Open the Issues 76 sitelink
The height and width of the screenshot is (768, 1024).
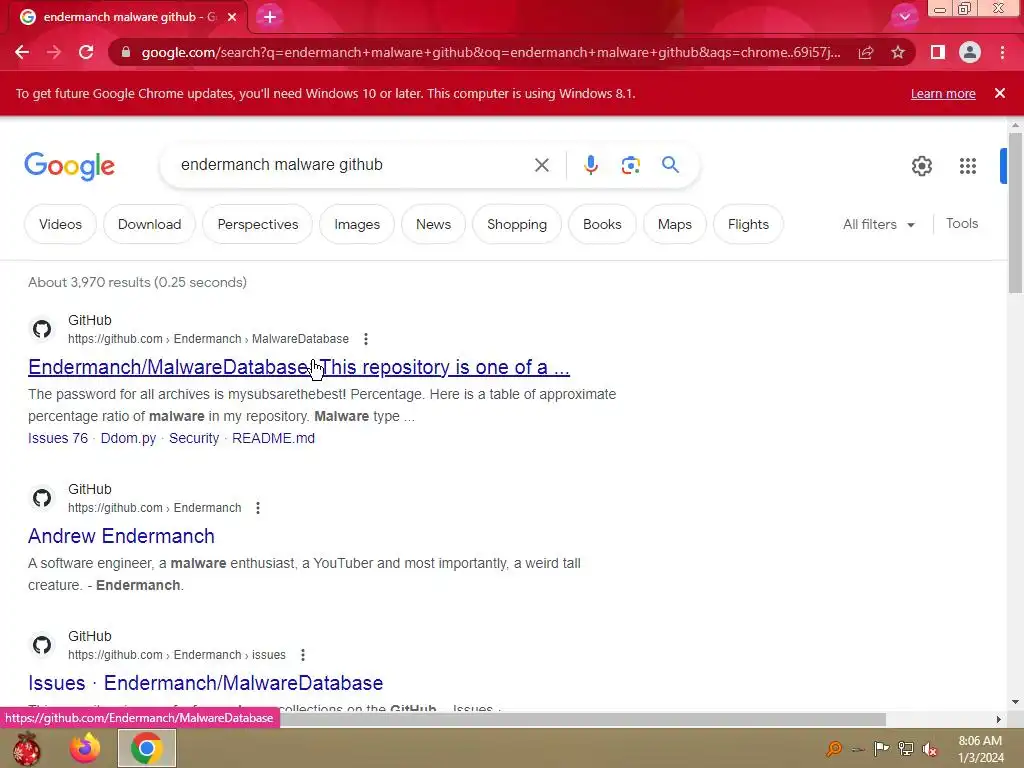(x=57, y=438)
